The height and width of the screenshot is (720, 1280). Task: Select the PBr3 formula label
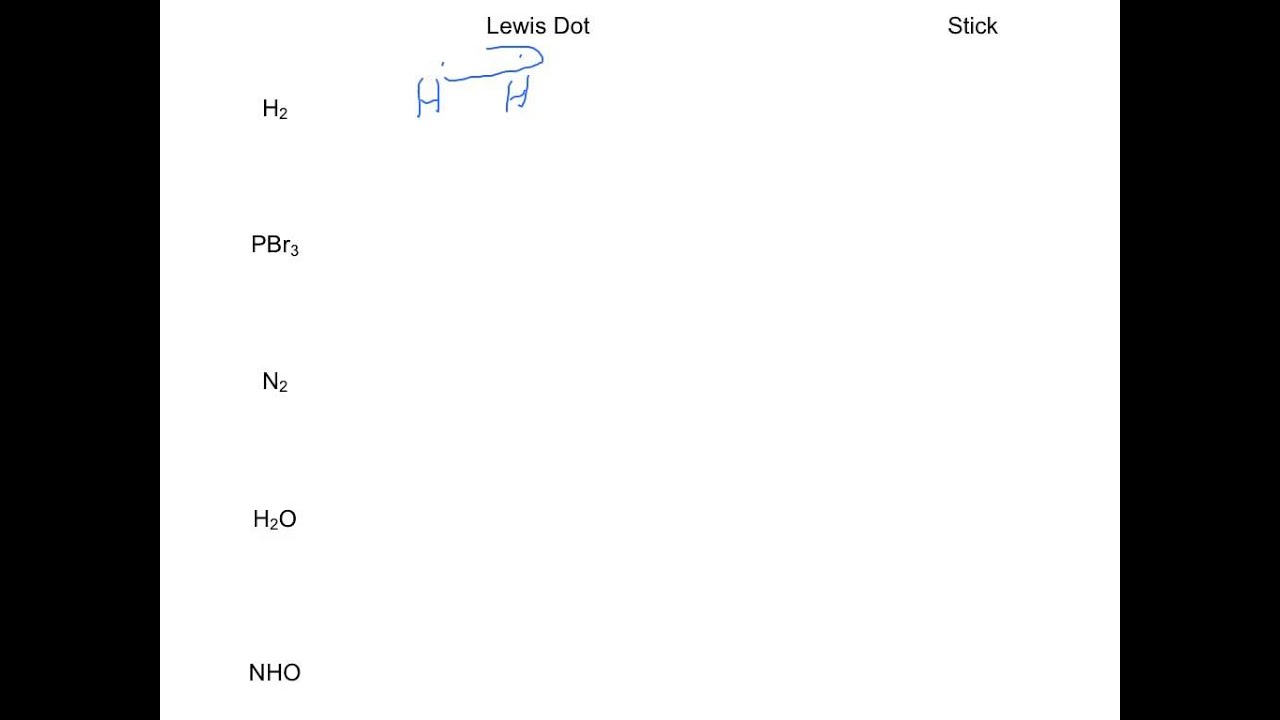[x=274, y=245]
